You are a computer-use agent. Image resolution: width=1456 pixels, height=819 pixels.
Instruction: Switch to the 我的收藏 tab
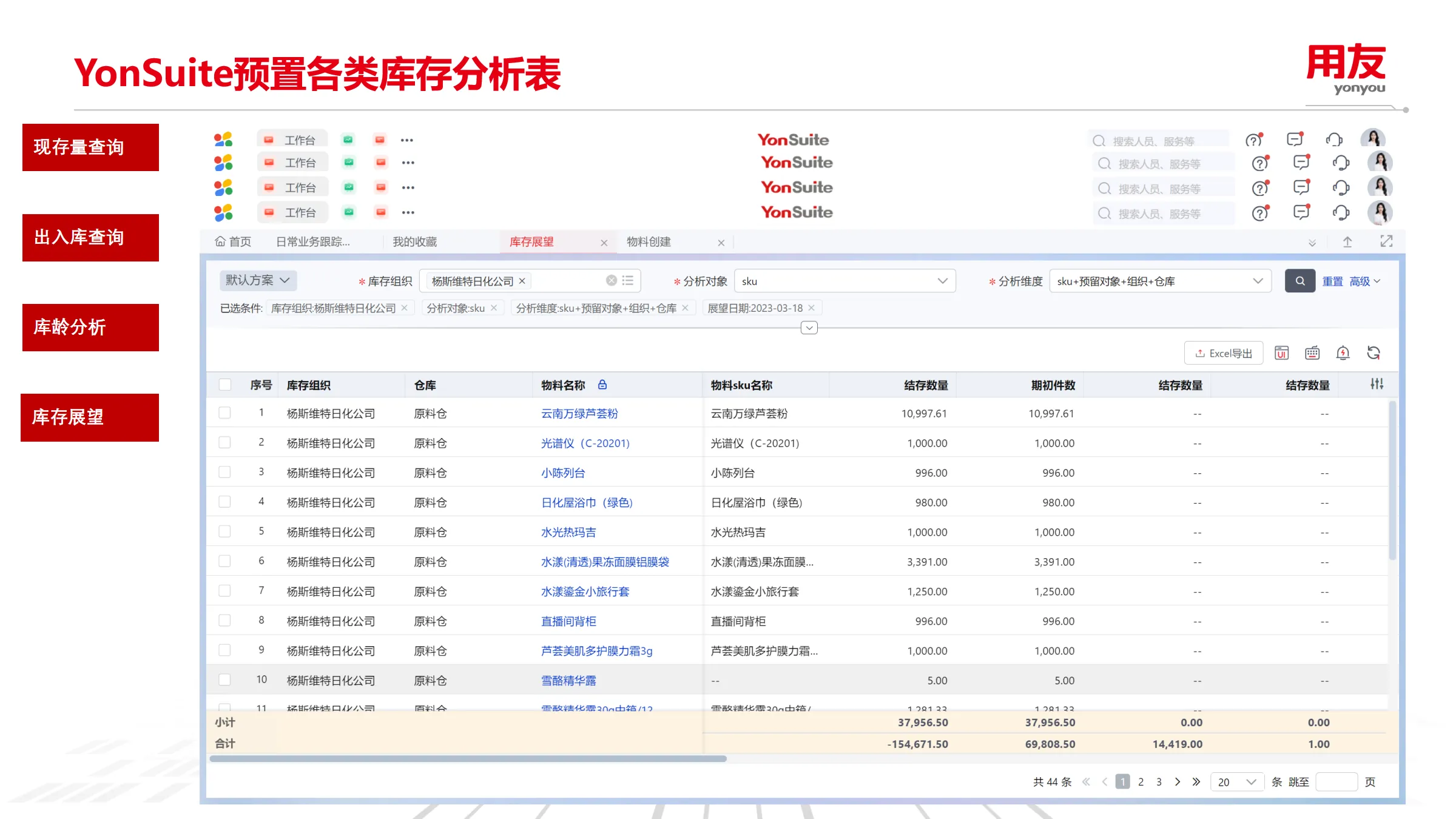point(414,241)
